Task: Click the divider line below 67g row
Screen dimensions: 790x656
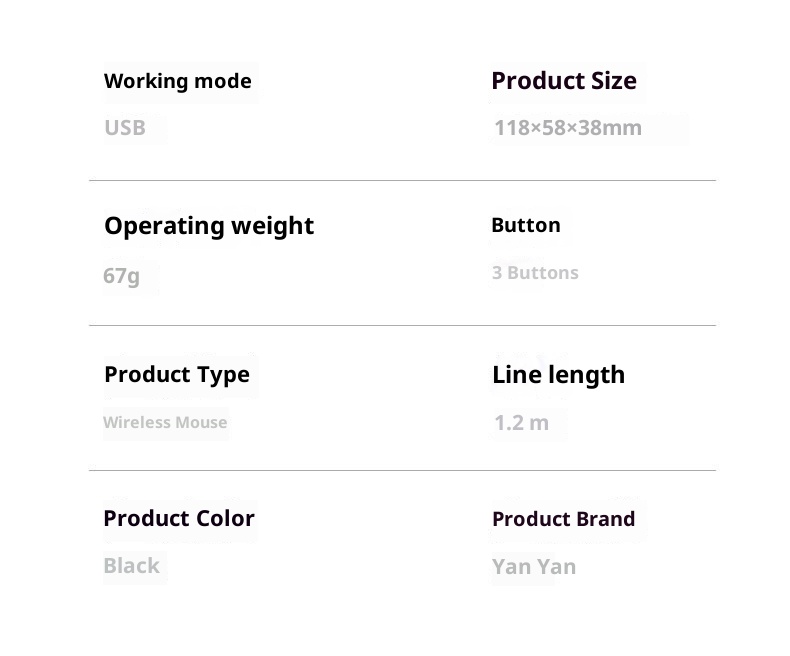Action: 402,326
